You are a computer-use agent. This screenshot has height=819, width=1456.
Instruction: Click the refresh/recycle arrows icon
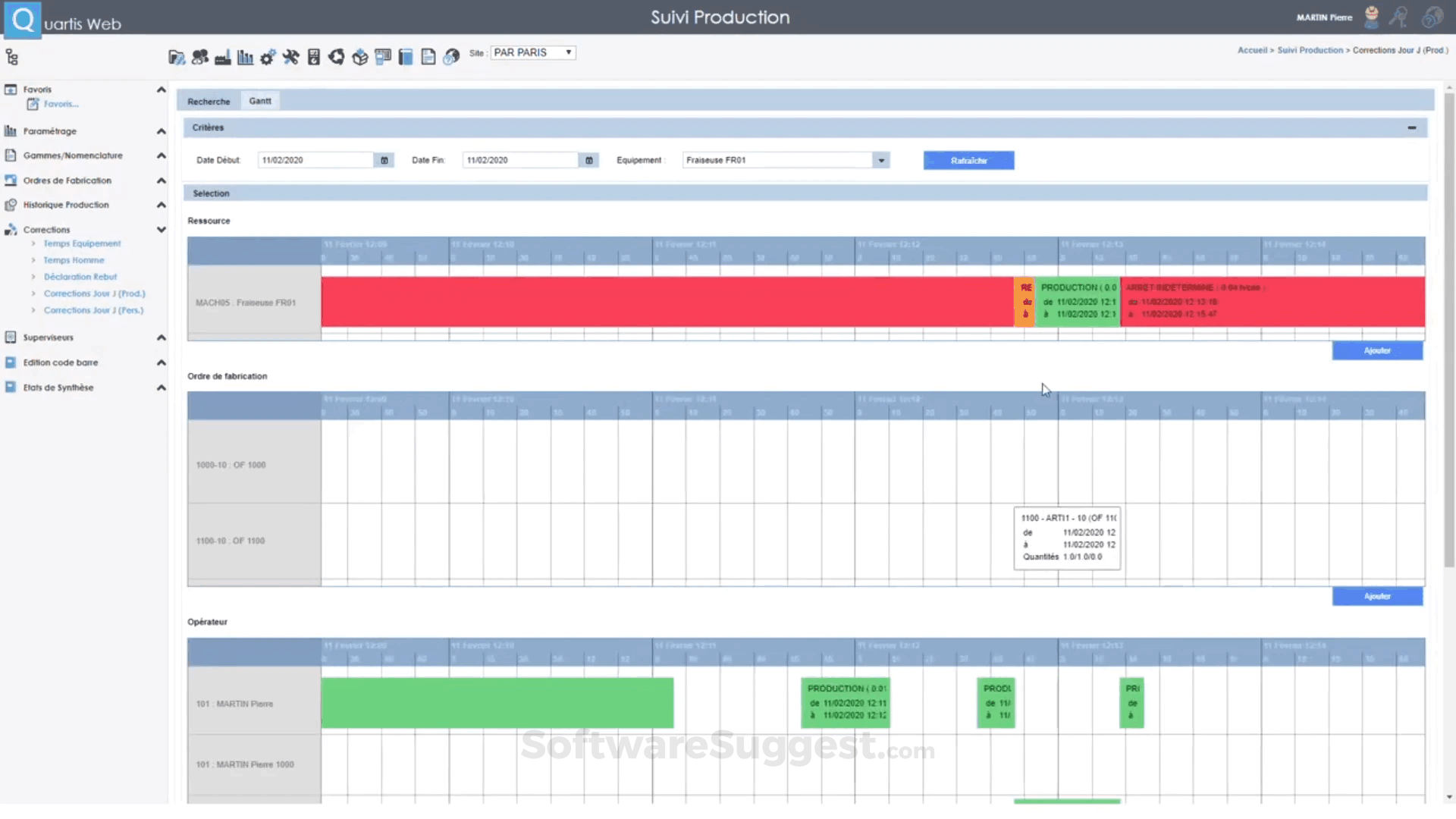coord(336,57)
